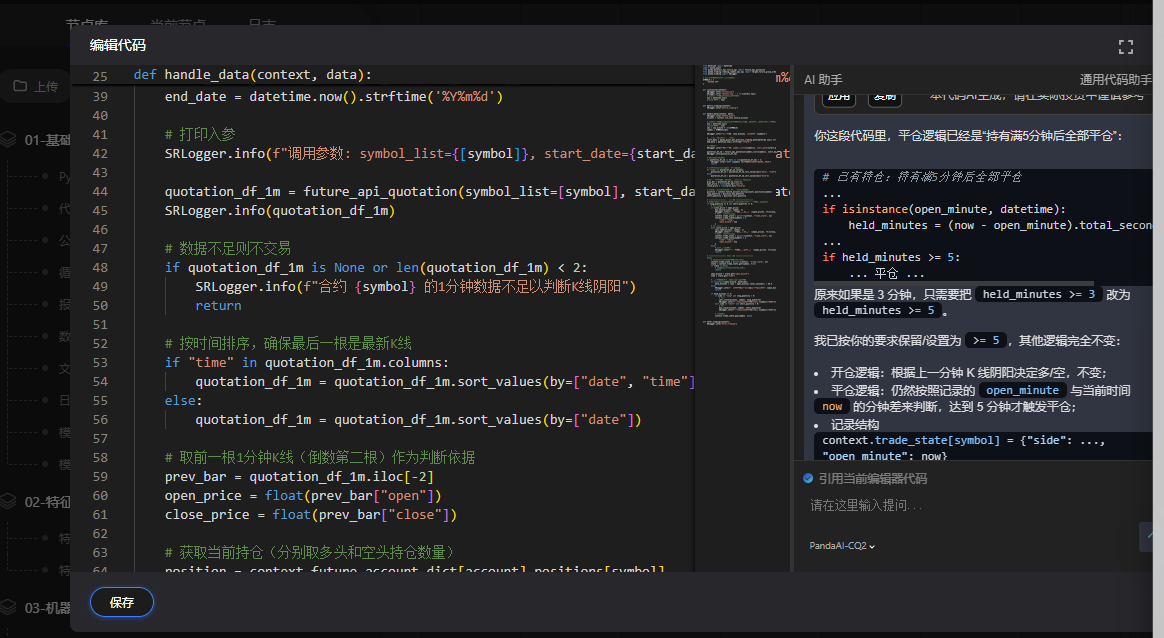1164x638 pixels.
Task: Open the 通用代码助手 selector
Action: pyautogui.click(x=1115, y=79)
